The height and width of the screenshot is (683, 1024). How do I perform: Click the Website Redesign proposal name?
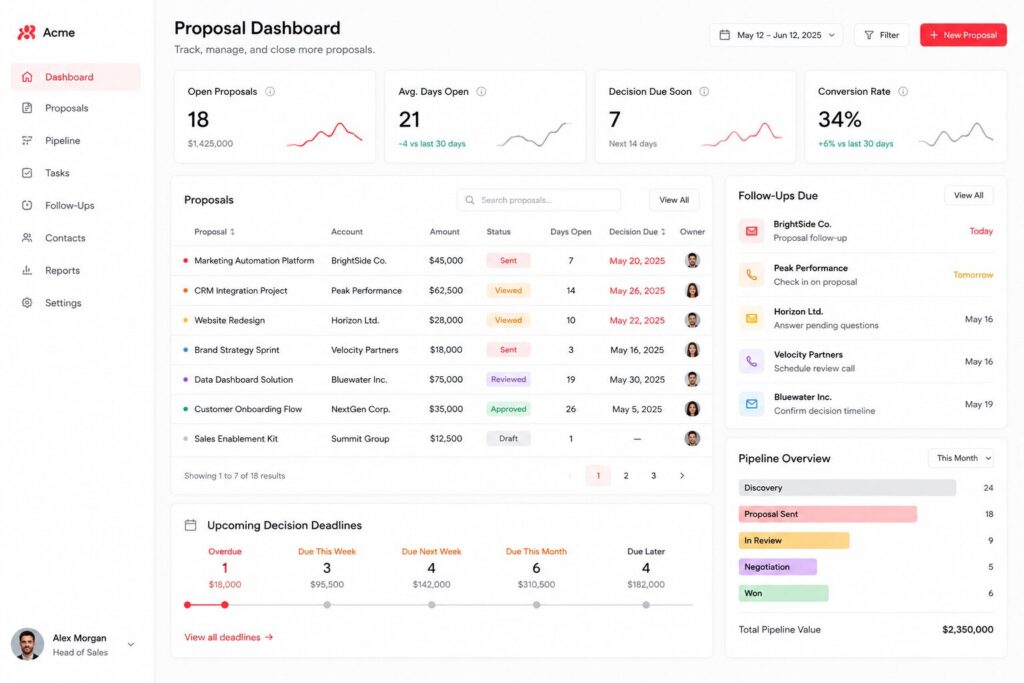(x=229, y=321)
